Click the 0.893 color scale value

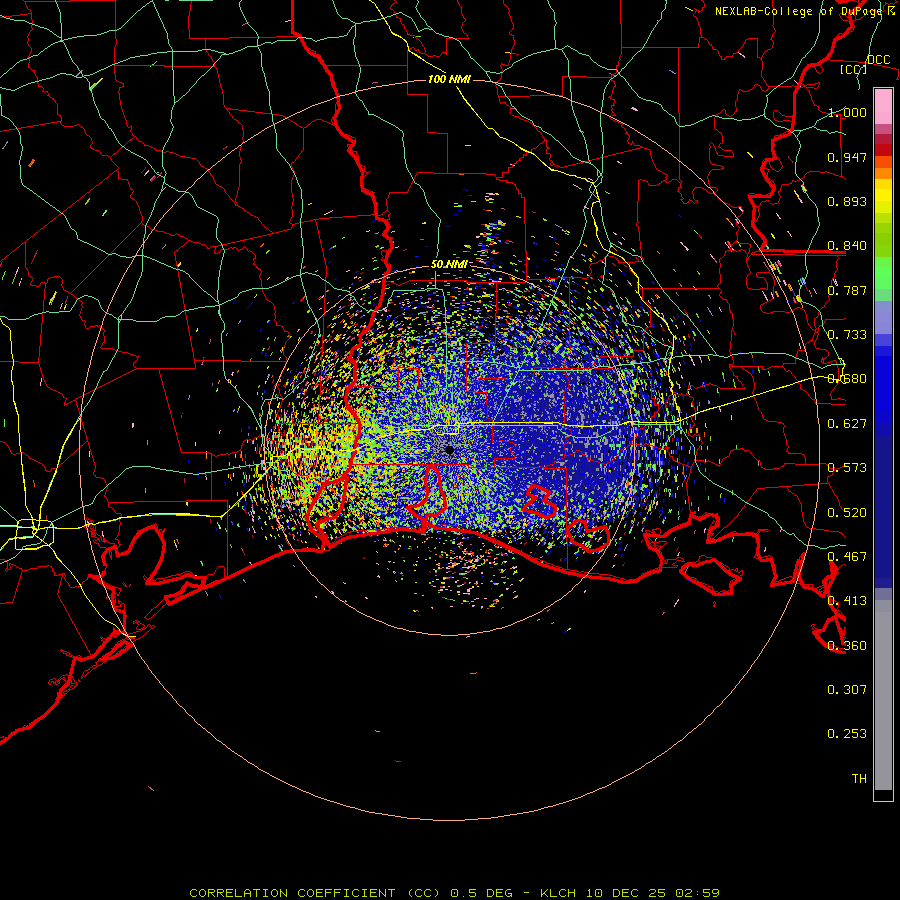tap(847, 201)
